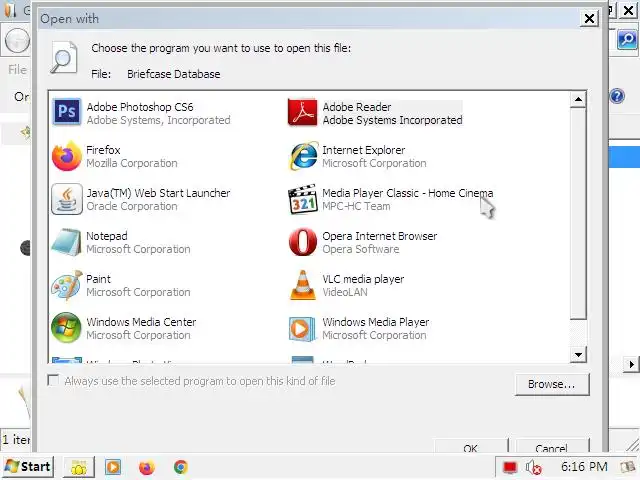Open Google Chrome from the taskbar
The height and width of the screenshot is (480, 640).
click(x=181, y=467)
